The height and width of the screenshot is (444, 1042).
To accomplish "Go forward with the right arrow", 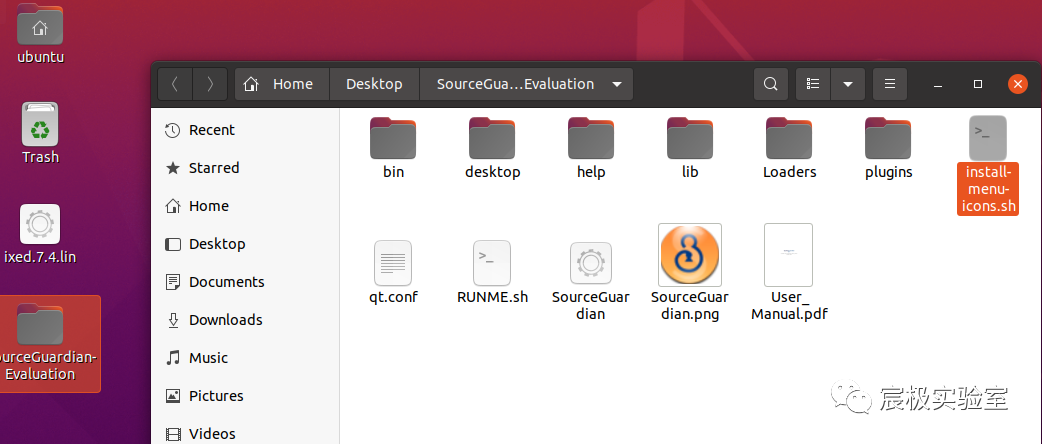I will pos(210,84).
